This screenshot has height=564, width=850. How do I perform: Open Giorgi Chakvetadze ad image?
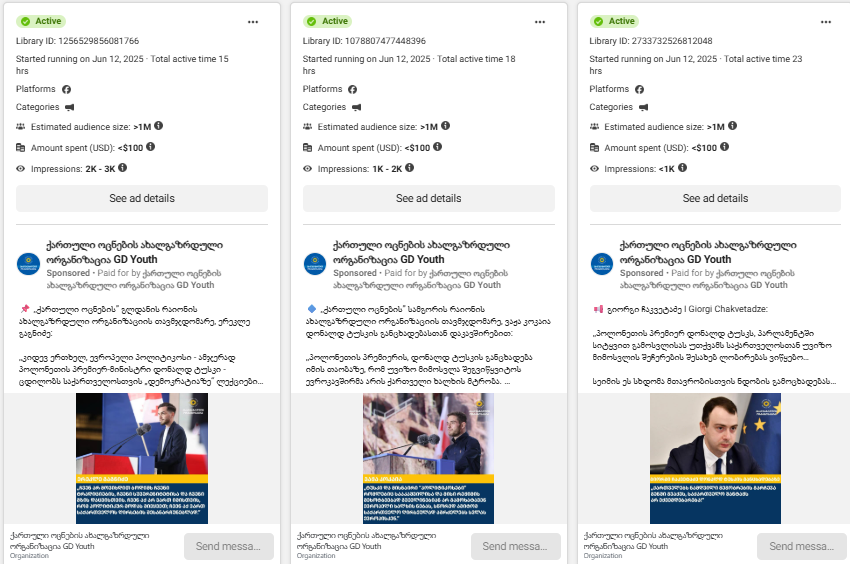click(716, 458)
